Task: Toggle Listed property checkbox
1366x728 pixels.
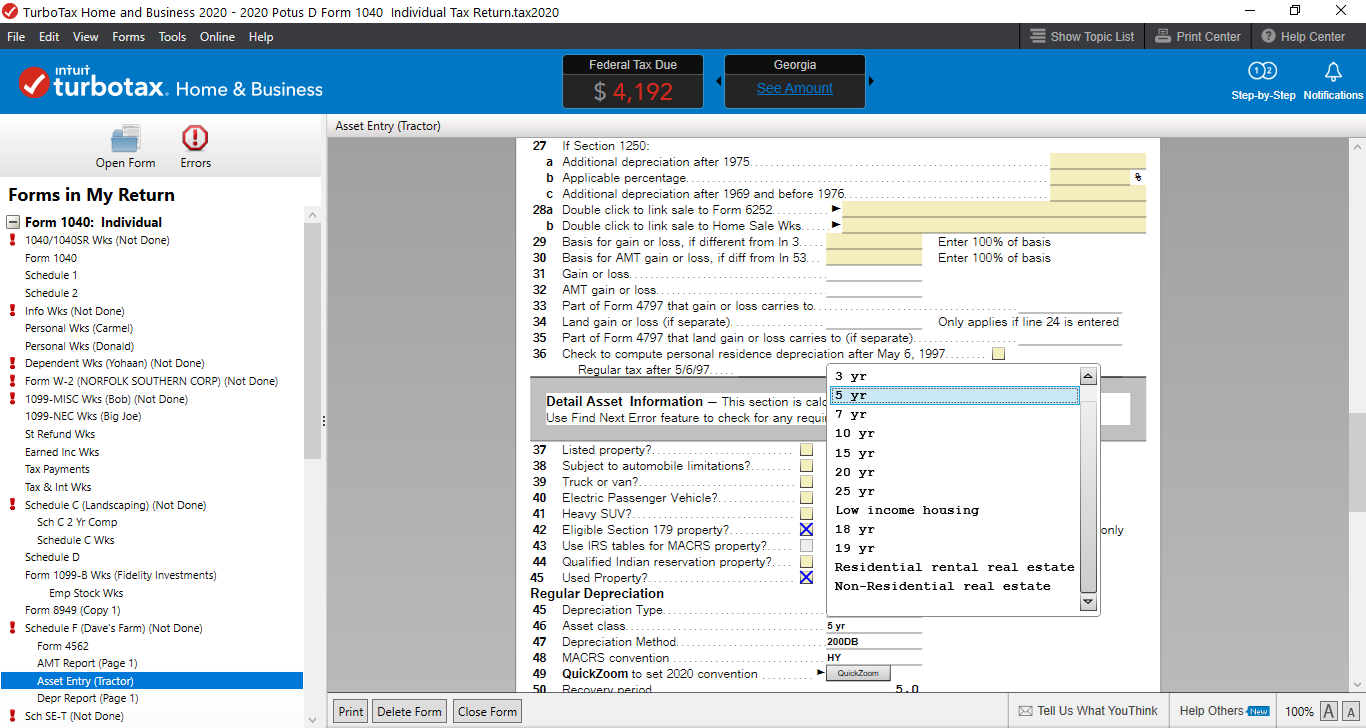Action: coord(806,450)
